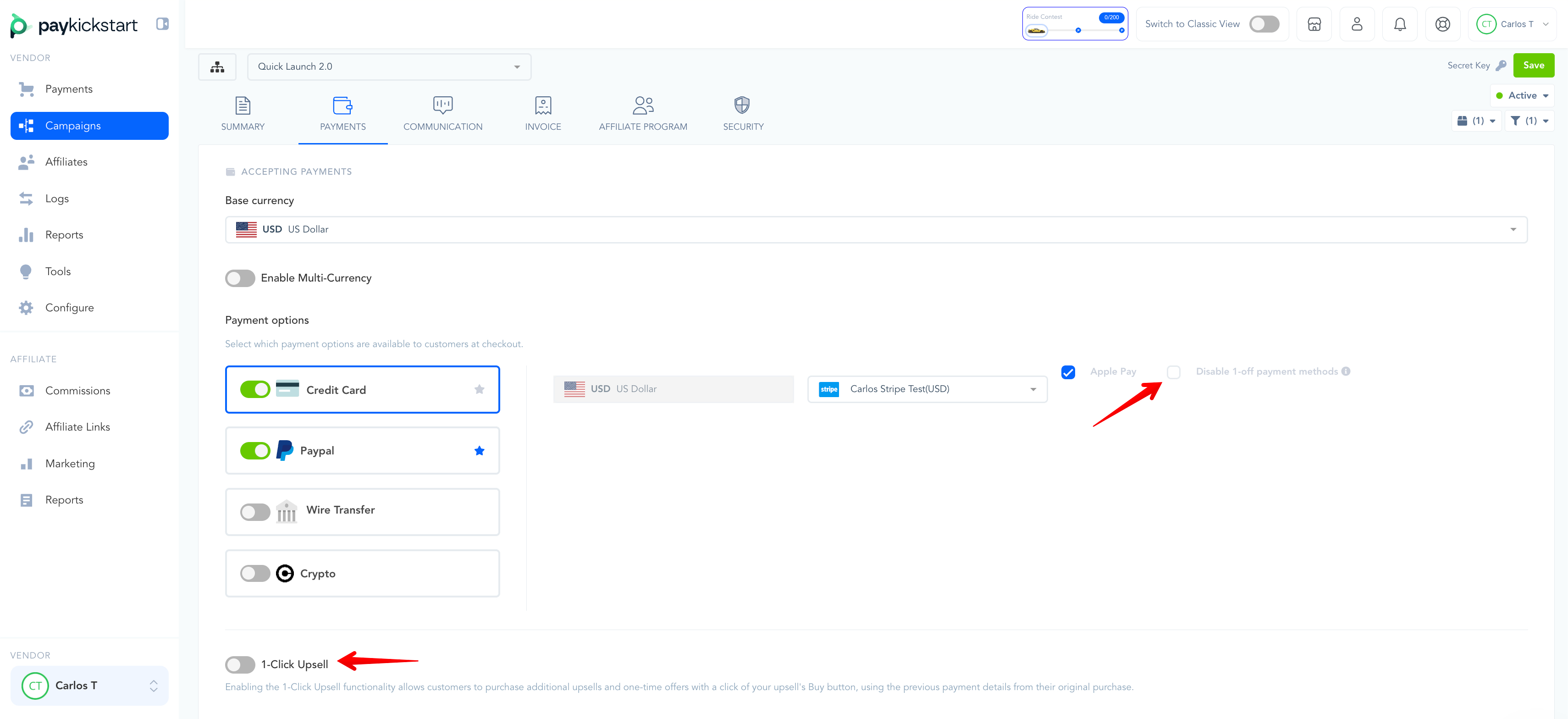The width and height of the screenshot is (1568, 719).
Task: Click the info icon beside Disable 1-off
Action: [1346, 371]
